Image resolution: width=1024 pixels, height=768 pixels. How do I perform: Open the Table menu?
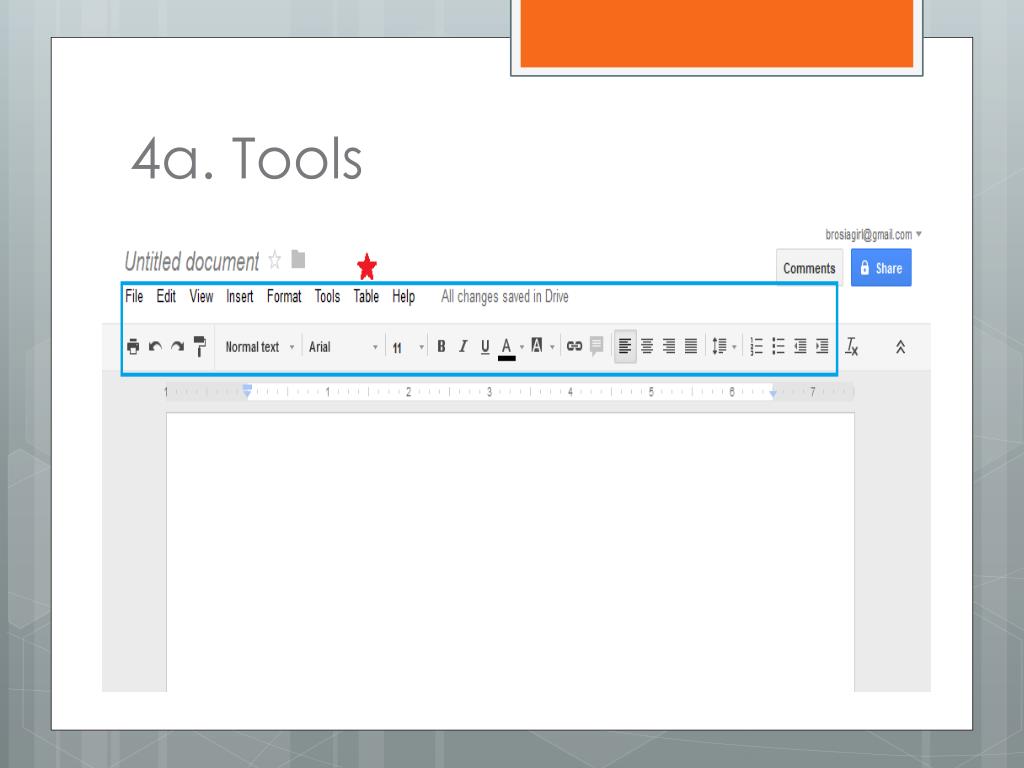(x=366, y=296)
